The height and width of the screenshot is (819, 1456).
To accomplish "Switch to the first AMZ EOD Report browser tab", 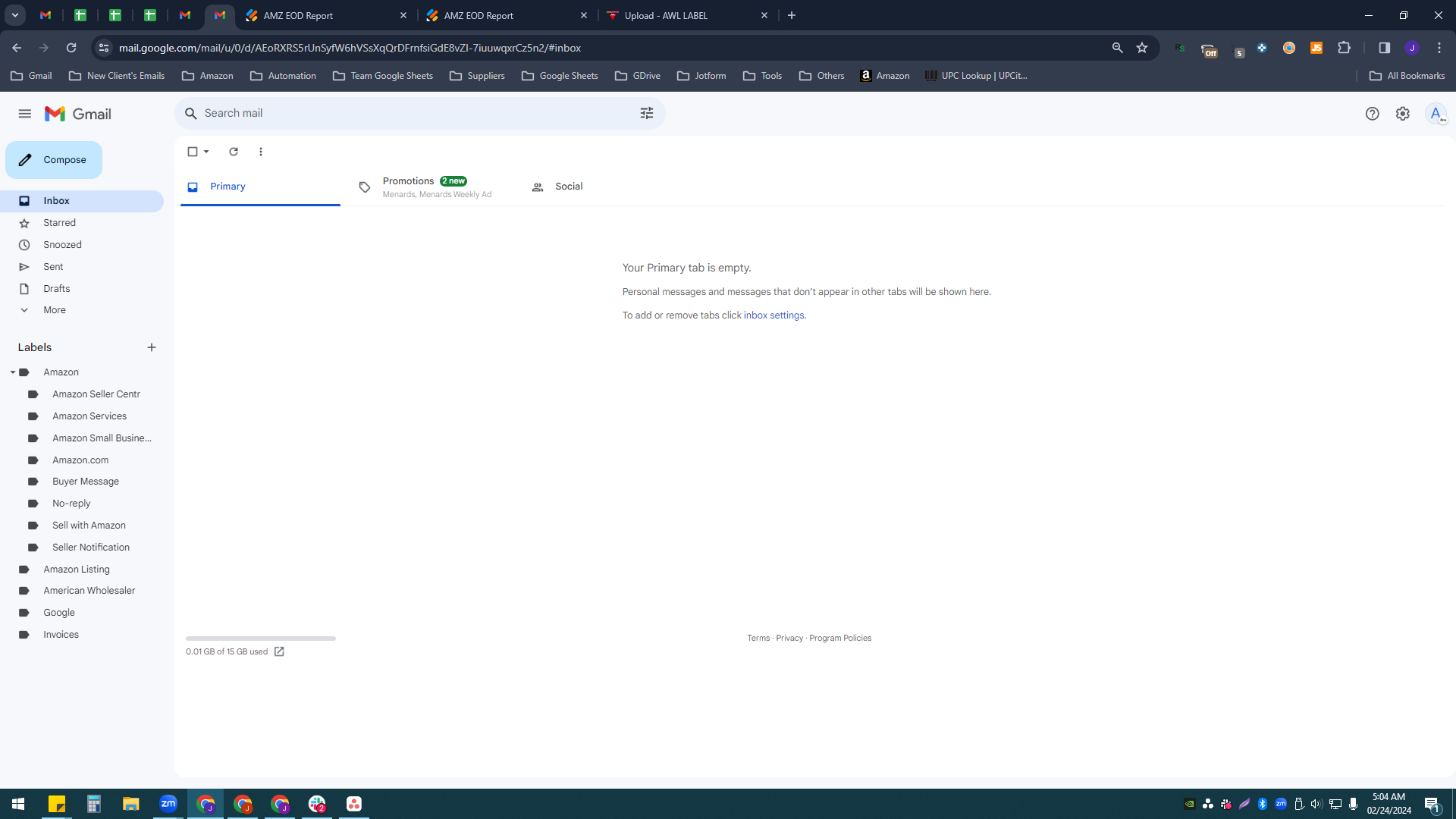I will coord(327,15).
